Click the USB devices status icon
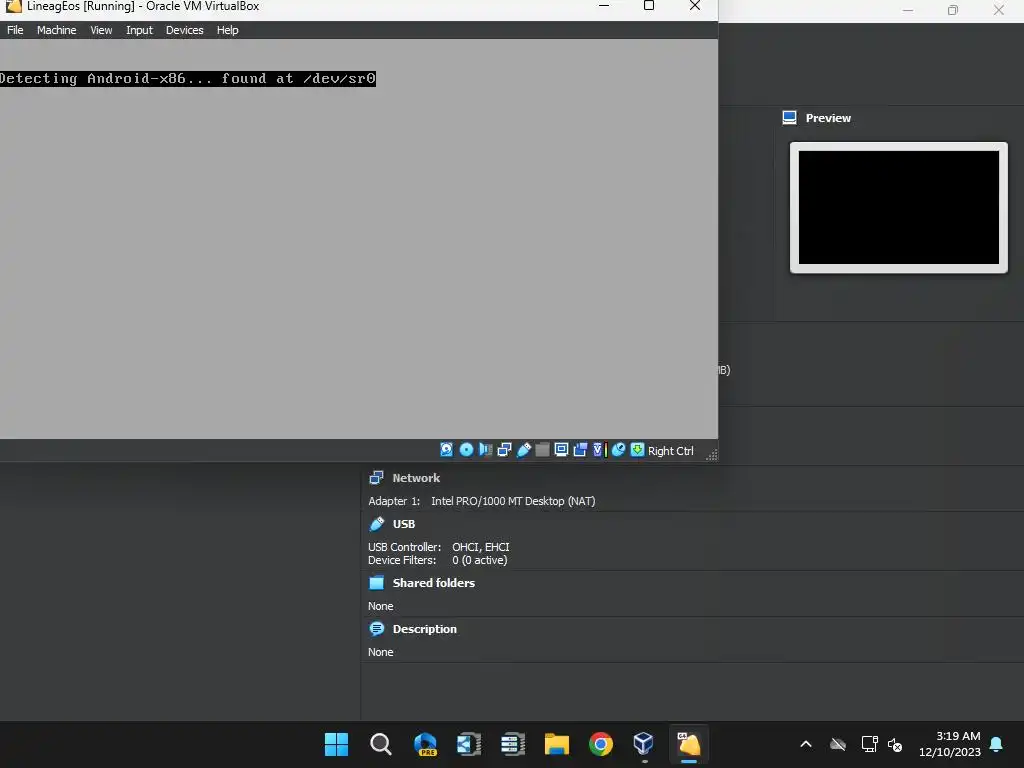1024x768 pixels. click(x=524, y=450)
